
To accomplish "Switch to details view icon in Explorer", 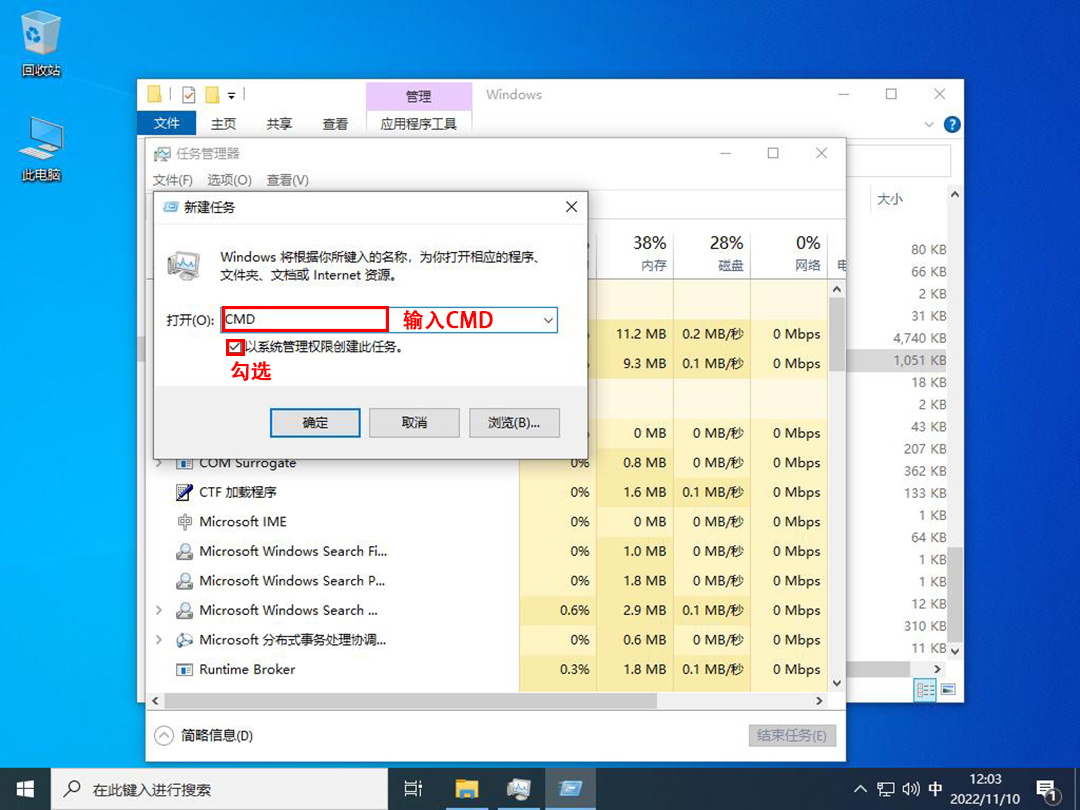I will [925, 689].
